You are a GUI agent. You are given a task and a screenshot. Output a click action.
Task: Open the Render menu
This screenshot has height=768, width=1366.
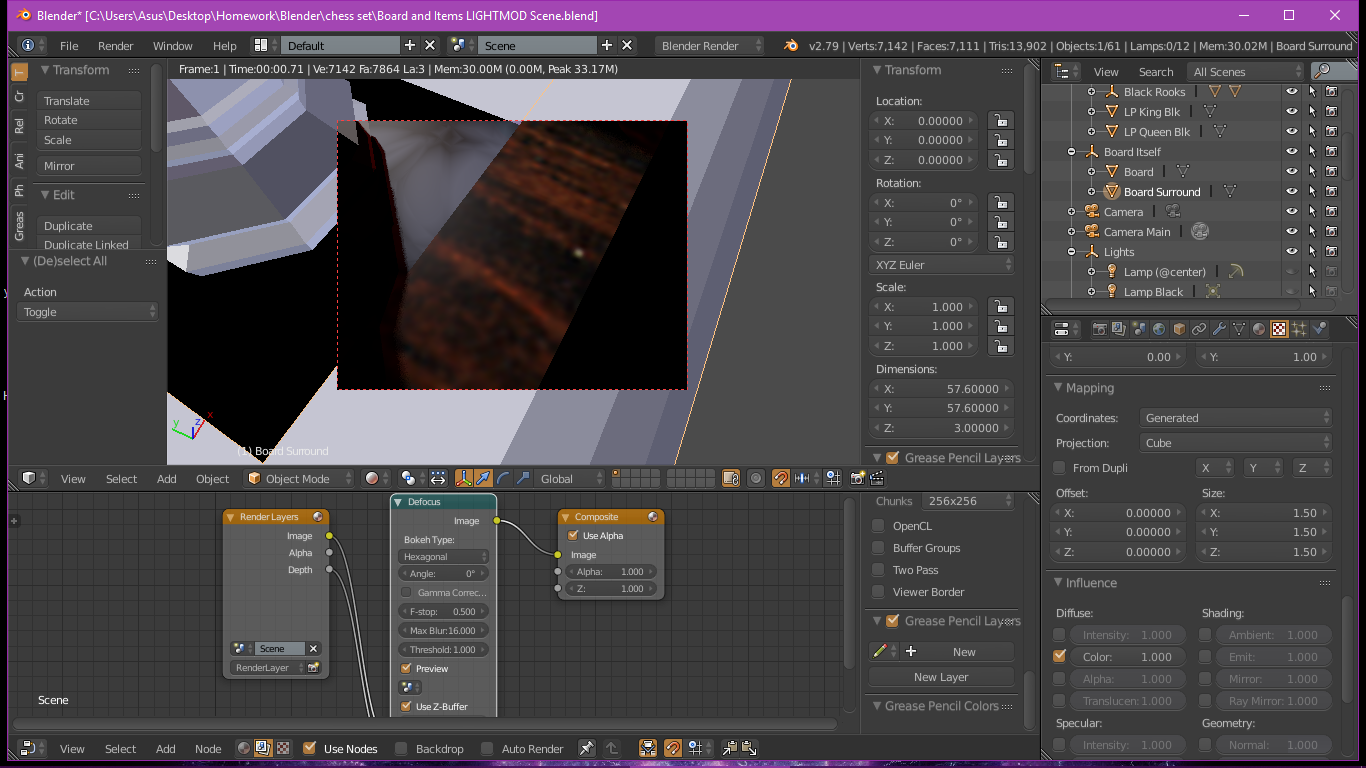(x=116, y=46)
